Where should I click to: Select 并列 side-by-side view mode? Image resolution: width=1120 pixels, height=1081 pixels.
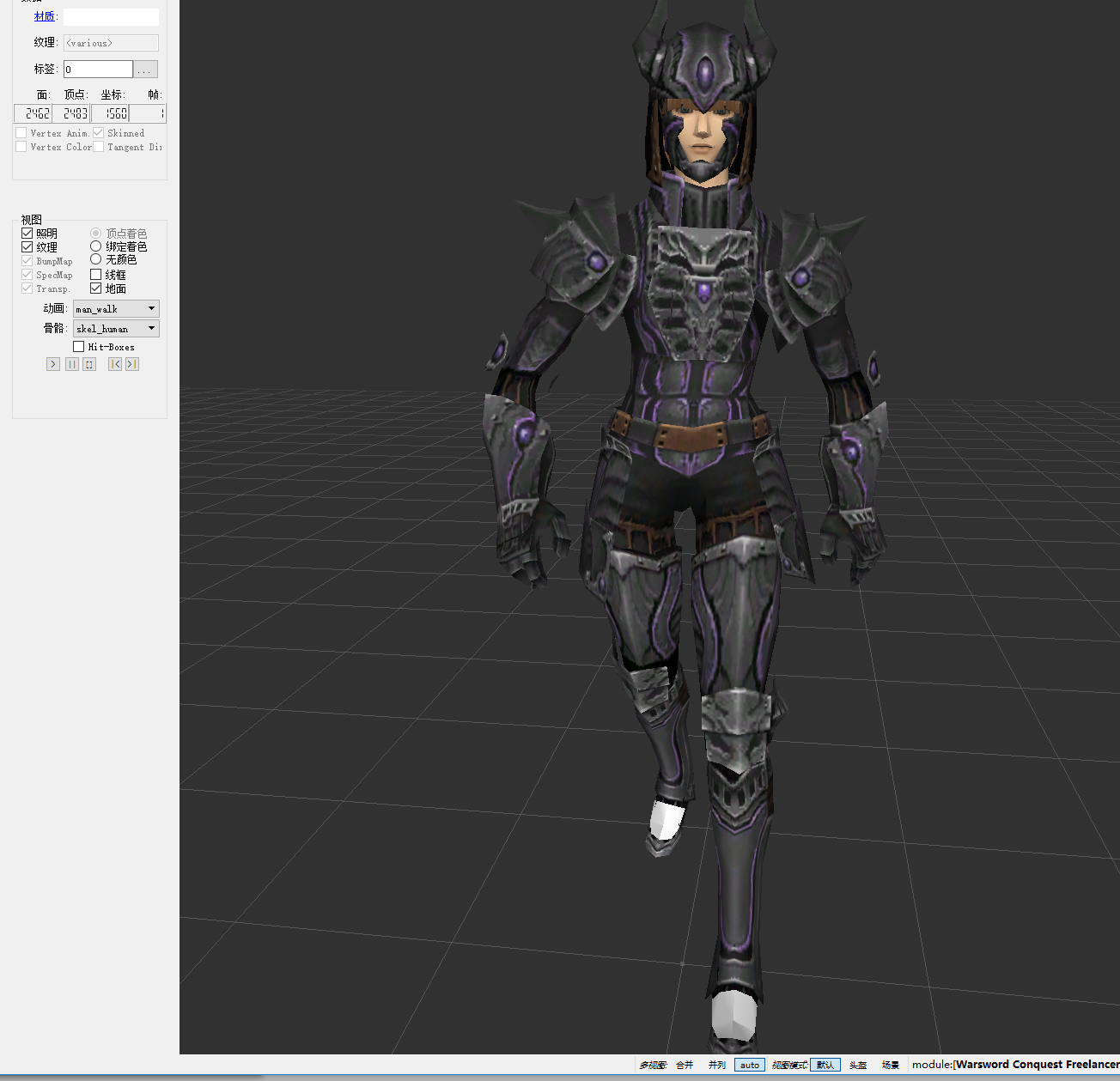(x=717, y=1065)
